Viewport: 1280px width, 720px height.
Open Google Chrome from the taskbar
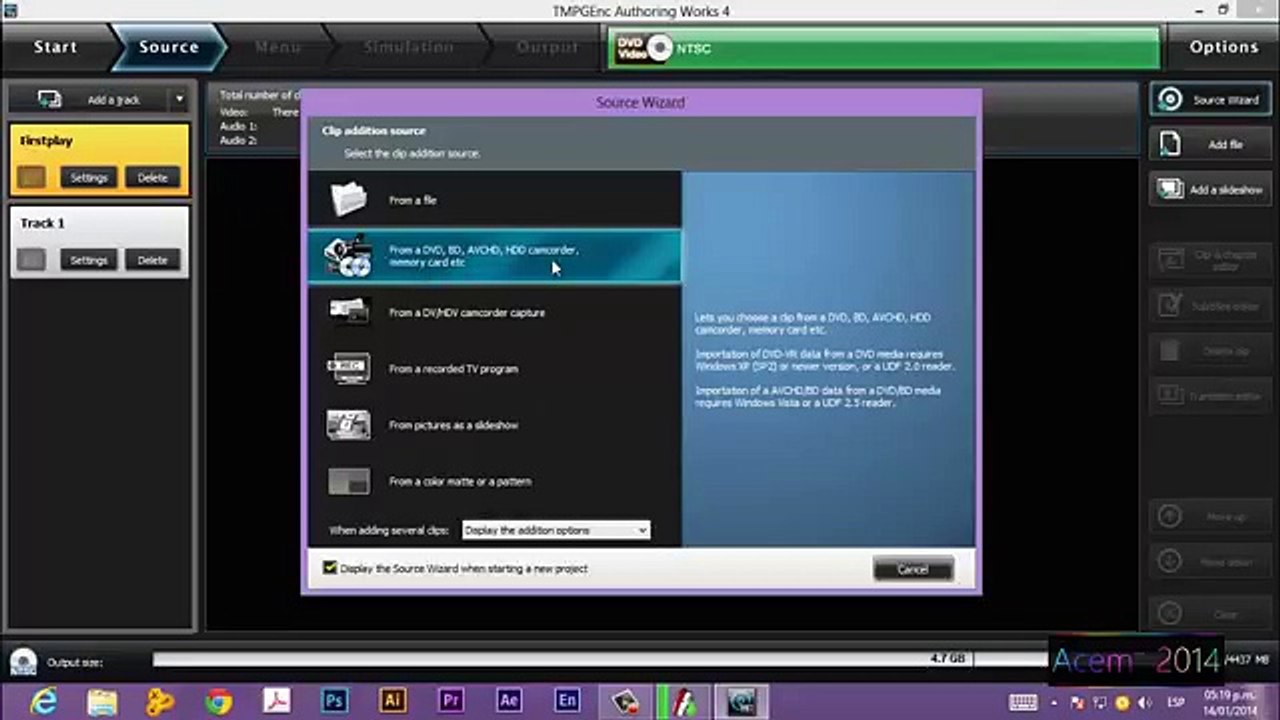(218, 701)
